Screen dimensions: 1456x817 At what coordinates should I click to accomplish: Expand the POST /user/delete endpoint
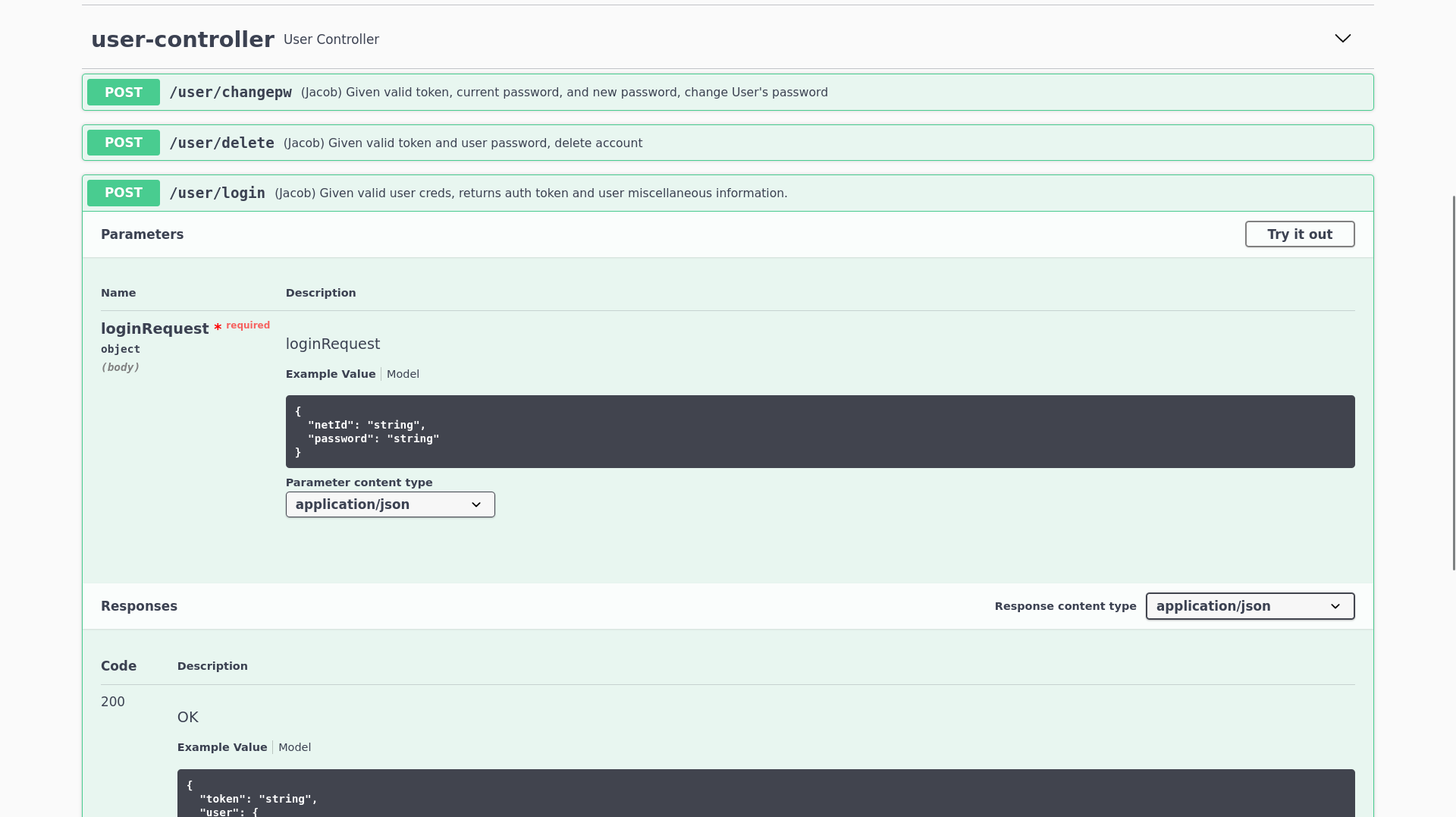click(727, 143)
